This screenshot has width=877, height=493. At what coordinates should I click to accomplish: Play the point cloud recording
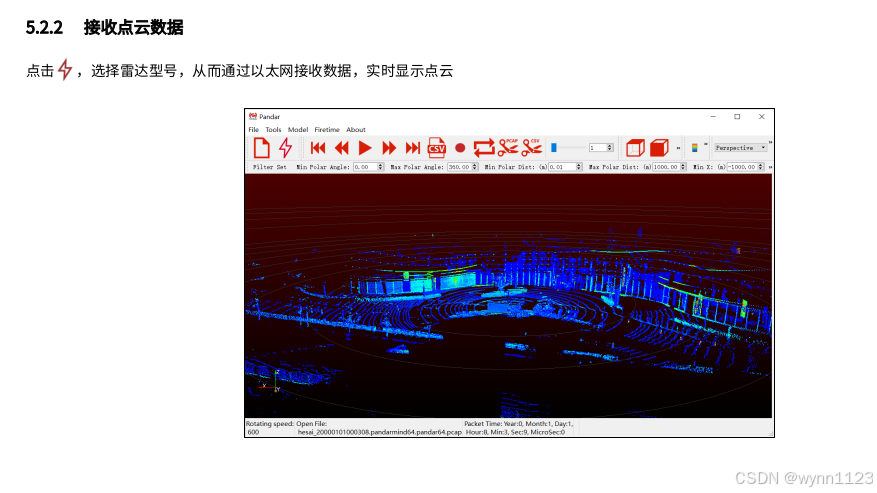coord(365,148)
